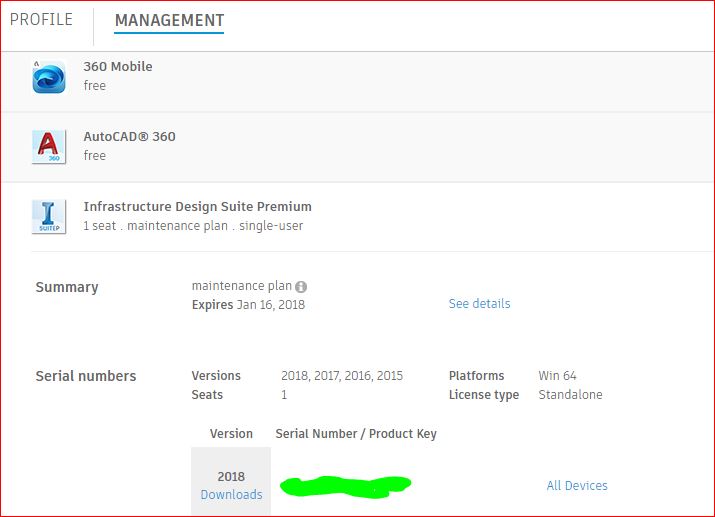
Task: Click the maintenance plan info icon
Action: (x=301, y=287)
